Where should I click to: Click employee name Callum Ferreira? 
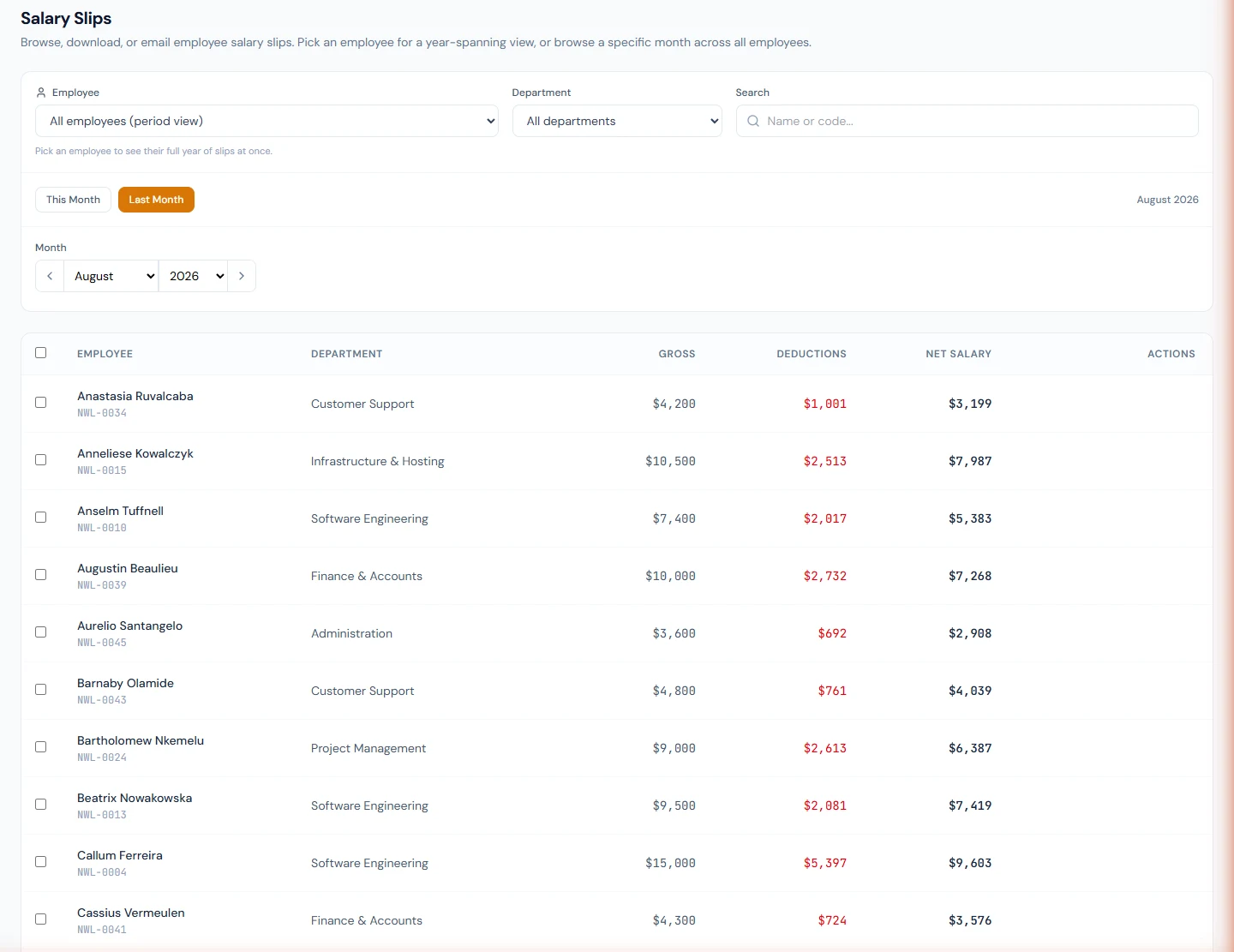[x=120, y=855]
